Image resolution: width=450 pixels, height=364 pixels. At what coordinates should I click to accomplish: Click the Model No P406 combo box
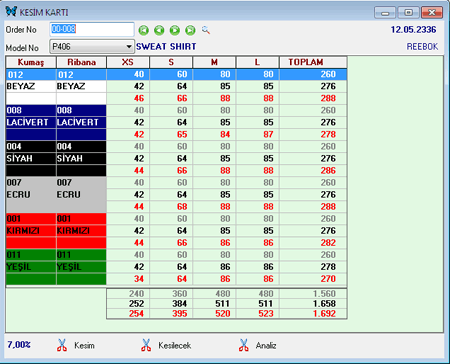92,47
